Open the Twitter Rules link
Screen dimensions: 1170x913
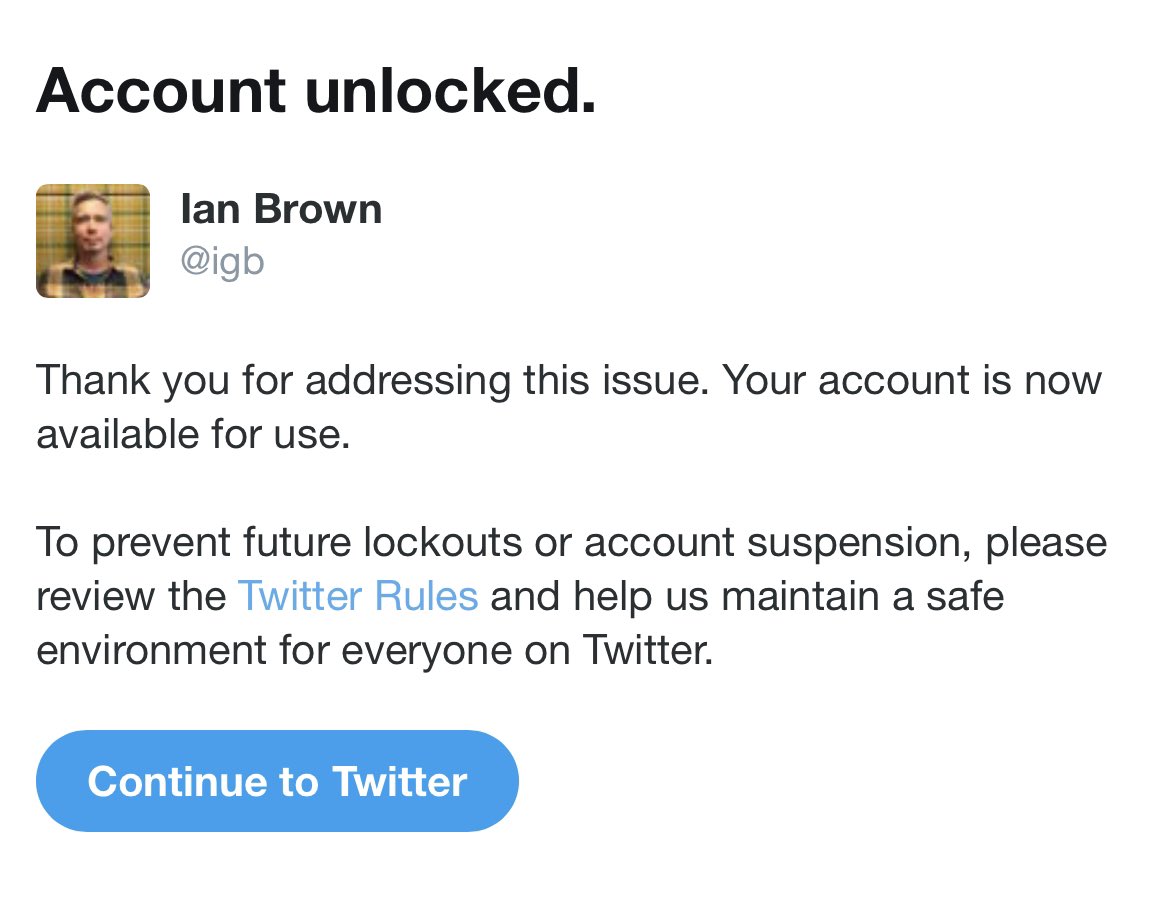(358, 596)
